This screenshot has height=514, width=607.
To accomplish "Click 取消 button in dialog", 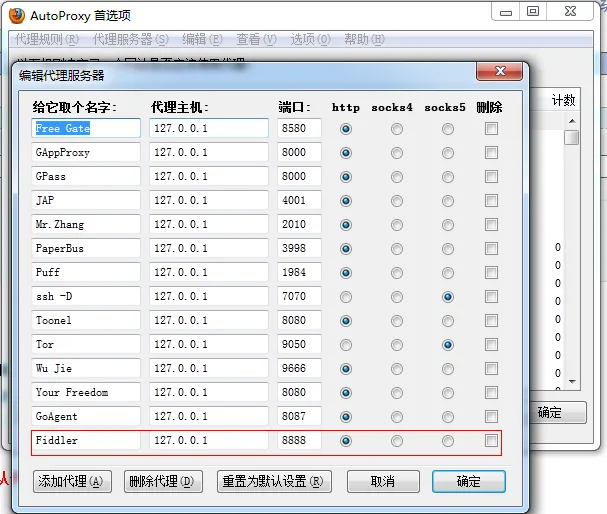I will [383, 481].
